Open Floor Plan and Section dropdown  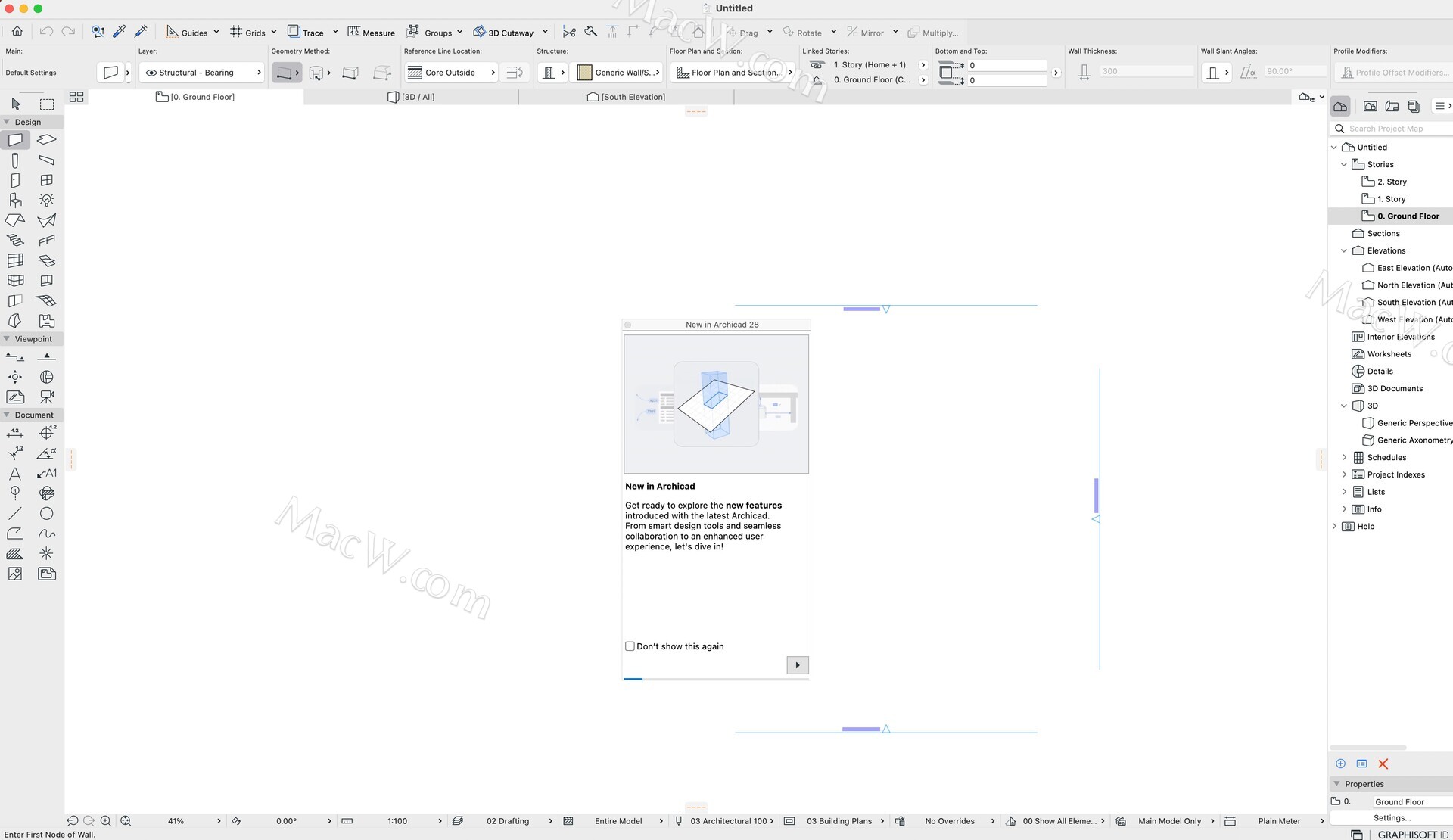click(733, 73)
